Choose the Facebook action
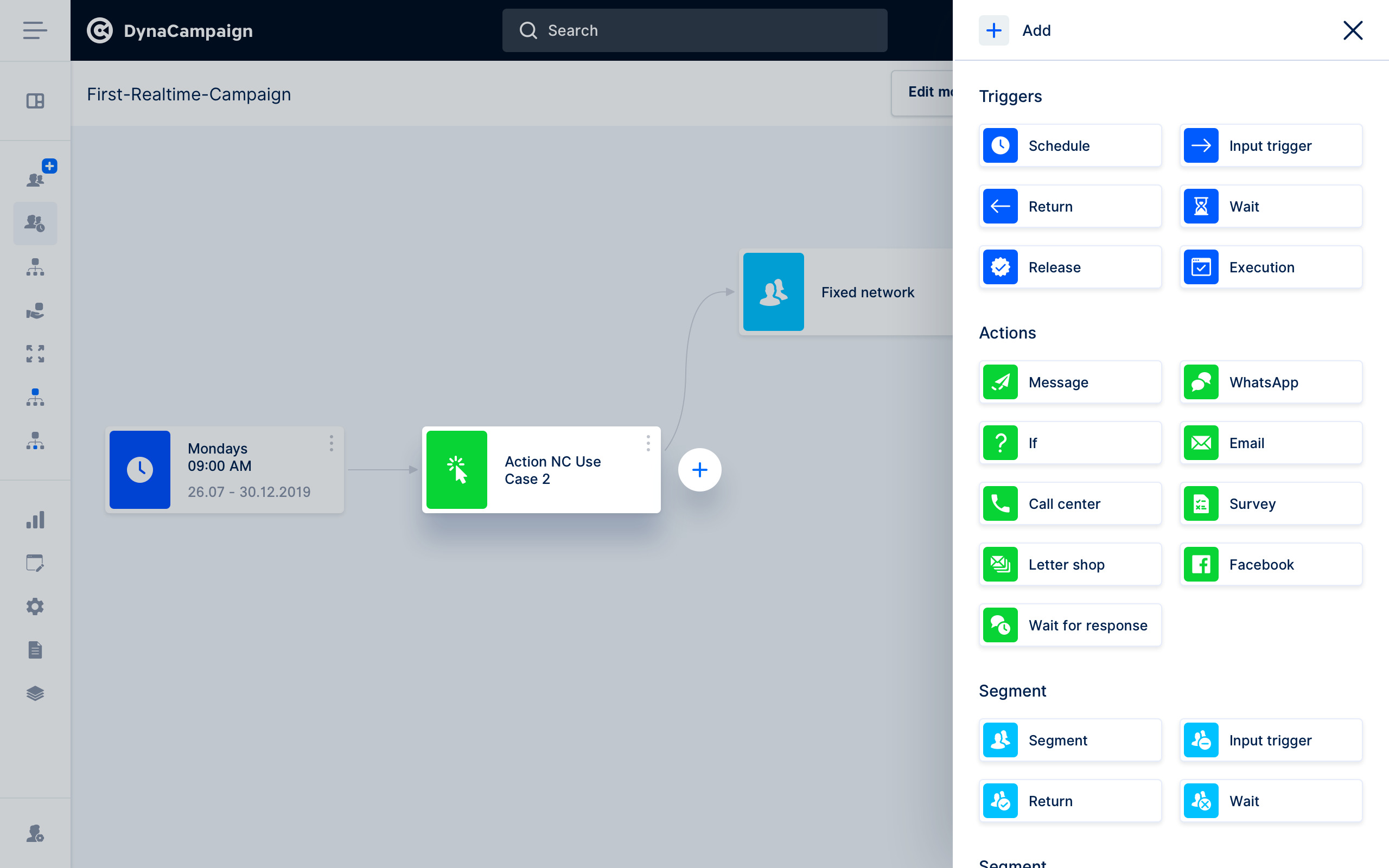1389x868 pixels. [1271, 565]
